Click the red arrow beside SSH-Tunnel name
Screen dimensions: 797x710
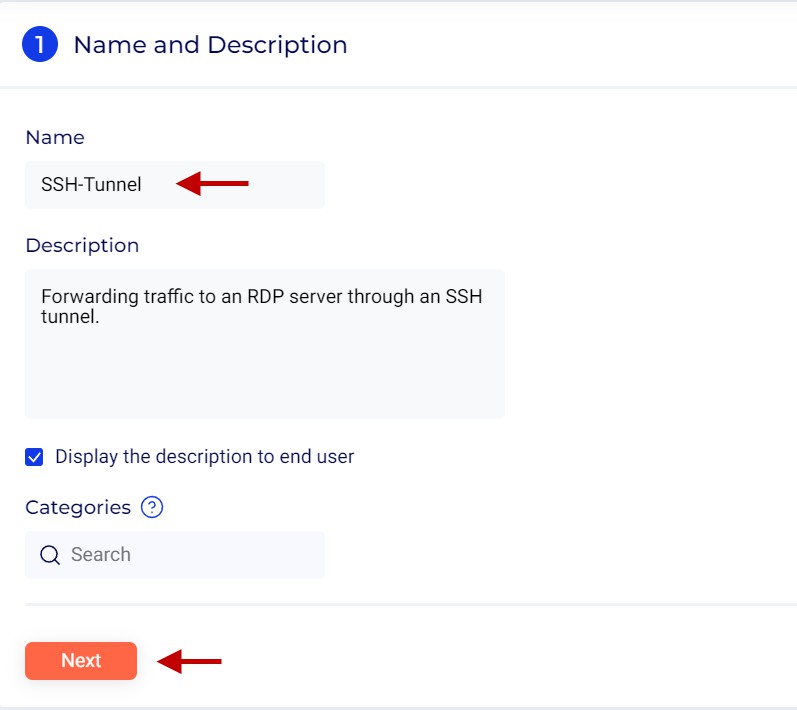pos(212,184)
